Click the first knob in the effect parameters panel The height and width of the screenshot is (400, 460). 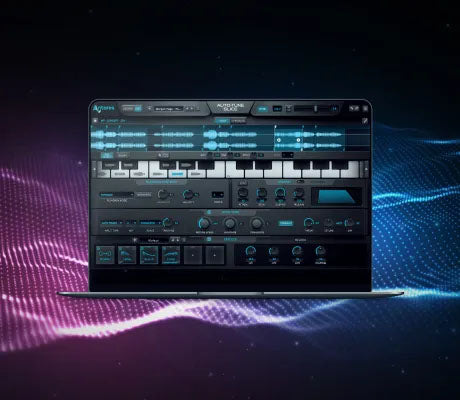pyautogui.click(x=250, y=251)
